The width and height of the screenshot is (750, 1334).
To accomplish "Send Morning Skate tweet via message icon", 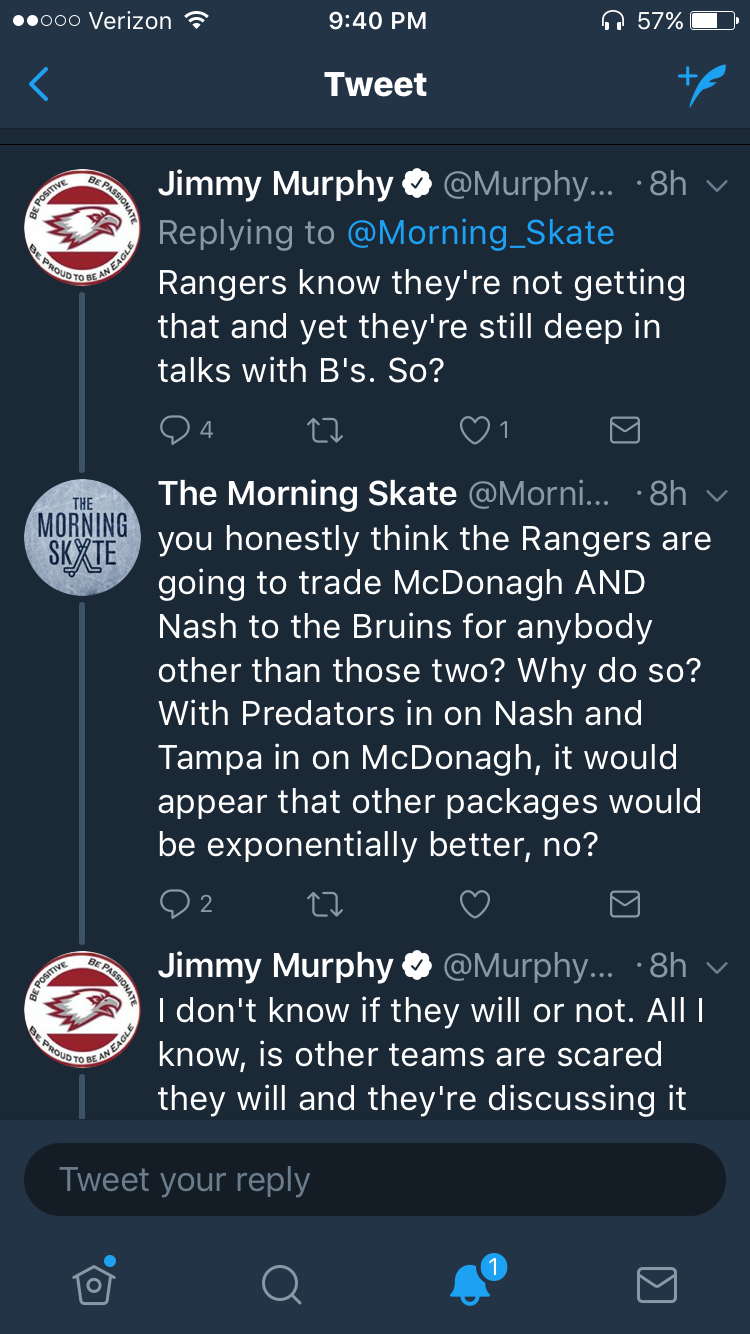I will click(x=624, y=904).
